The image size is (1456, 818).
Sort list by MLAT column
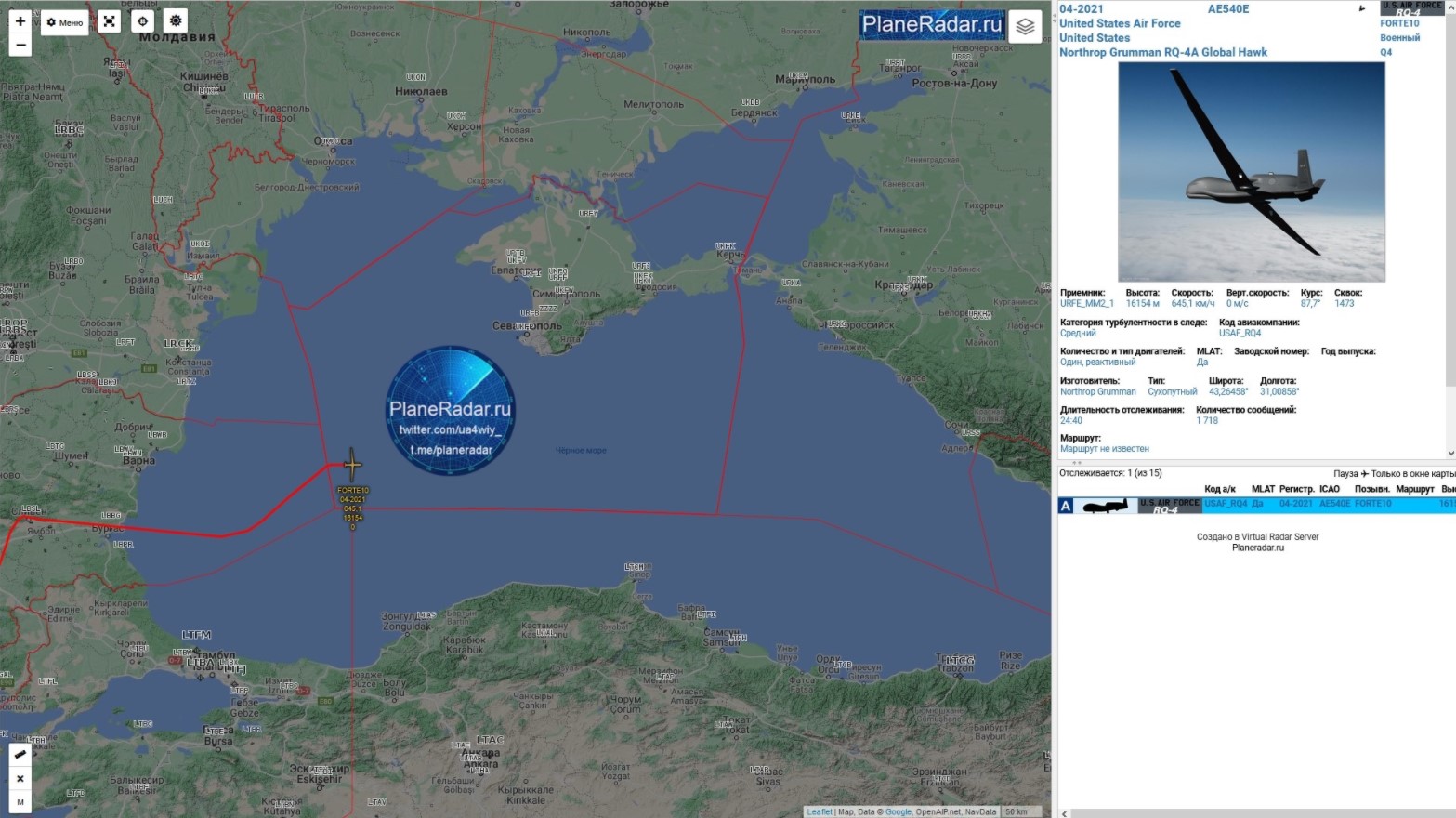[x=1263, y=489]
